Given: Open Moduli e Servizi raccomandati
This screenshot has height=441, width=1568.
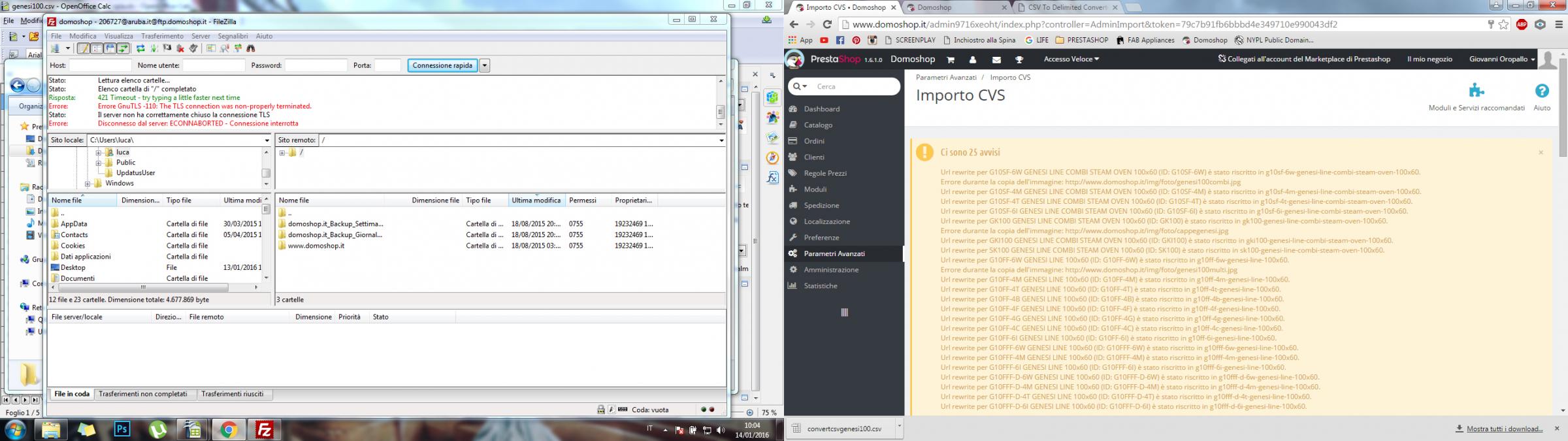Looking at the screenshot, I should (x=1477, y=98).
